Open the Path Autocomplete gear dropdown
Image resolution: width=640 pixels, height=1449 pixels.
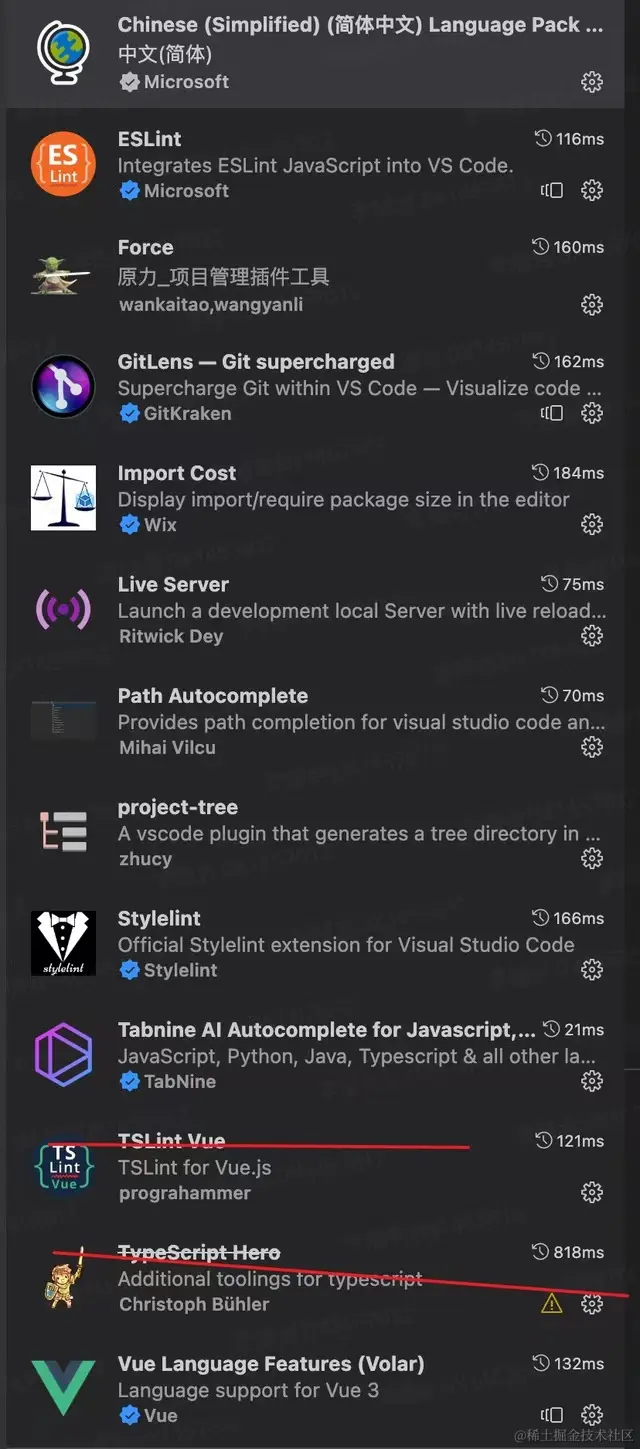[592, 747]
